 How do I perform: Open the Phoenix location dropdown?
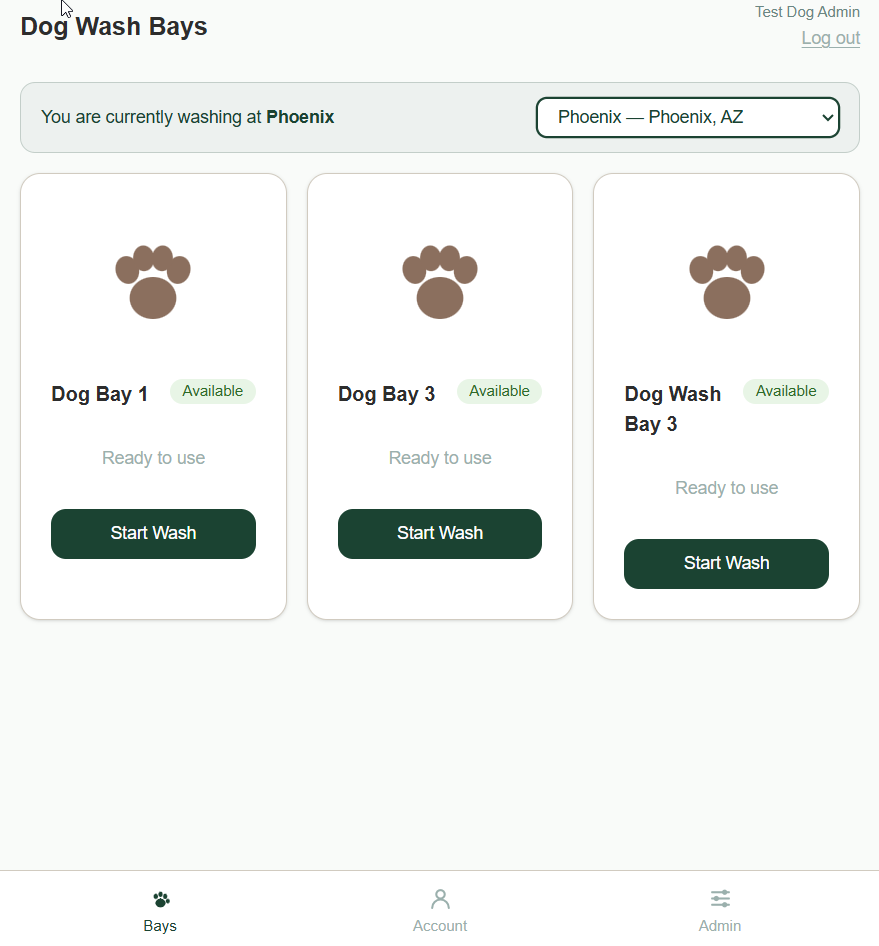(x=687, y=117)
